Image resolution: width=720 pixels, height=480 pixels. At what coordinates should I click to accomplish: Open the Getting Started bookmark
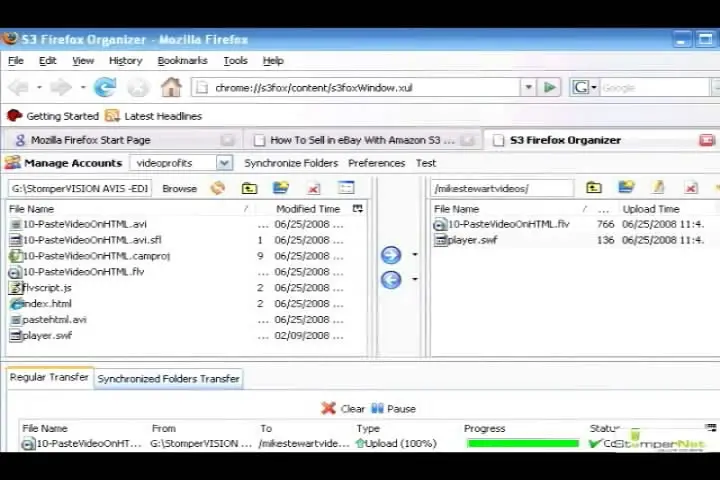pyautogui.click(x=53, y=116)
